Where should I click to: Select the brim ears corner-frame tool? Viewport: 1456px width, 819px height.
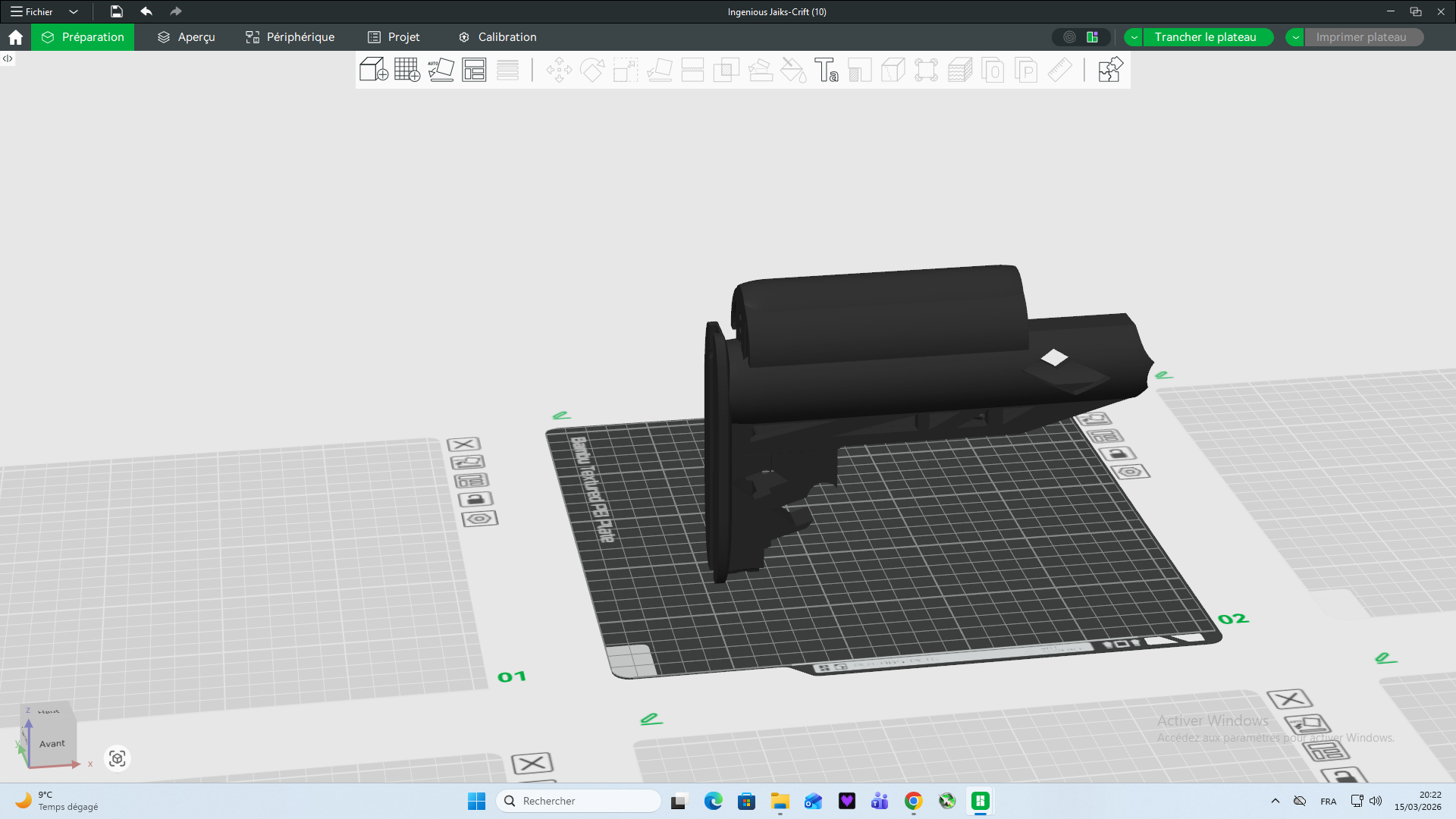pyautogui.click(x=927, y=70)
